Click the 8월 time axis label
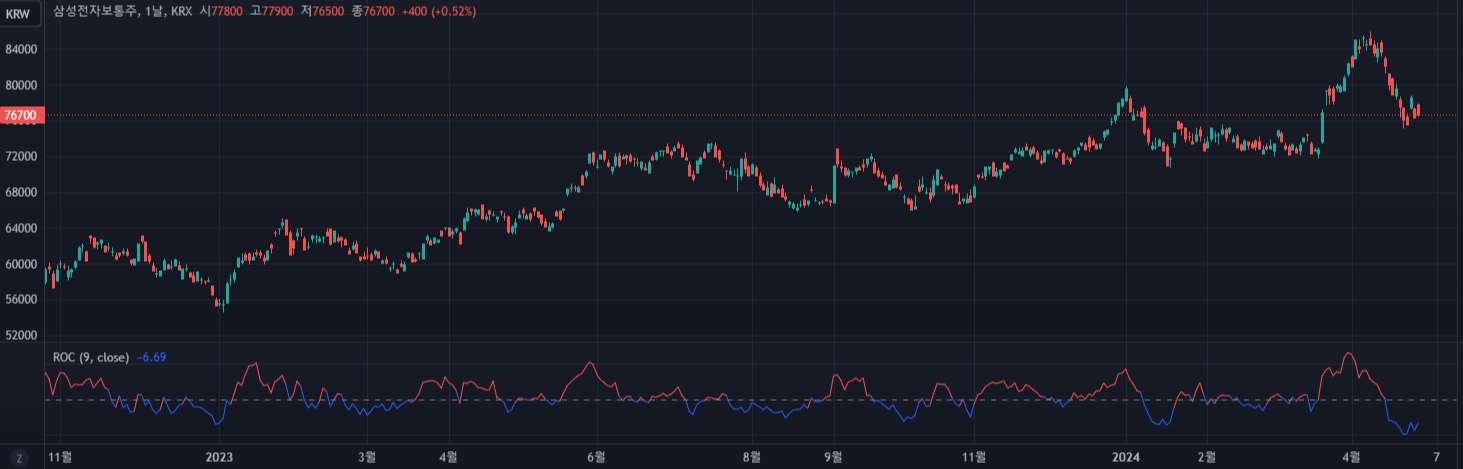The width and height of the screenshot is (1463, 469). (x=752, y=457)
